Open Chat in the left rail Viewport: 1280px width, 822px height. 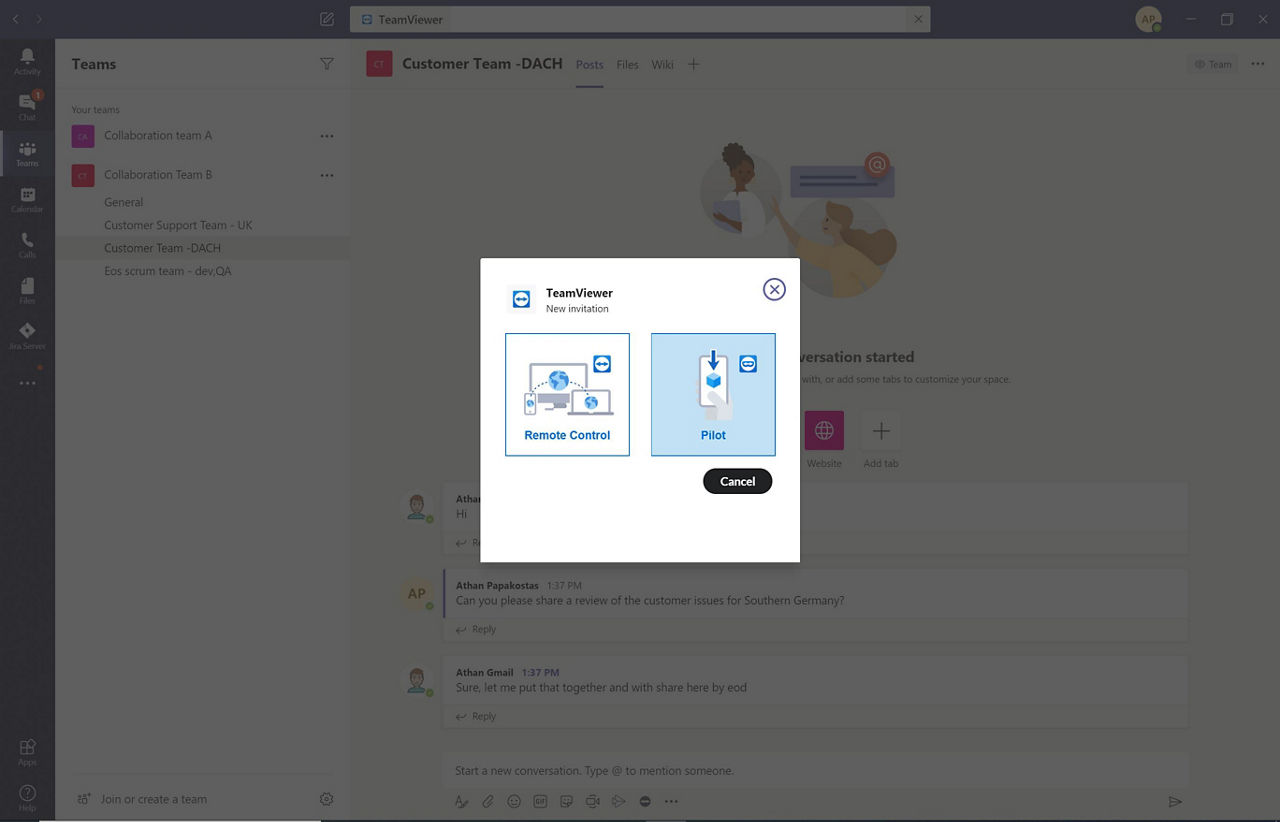click(x=27, y=106)
